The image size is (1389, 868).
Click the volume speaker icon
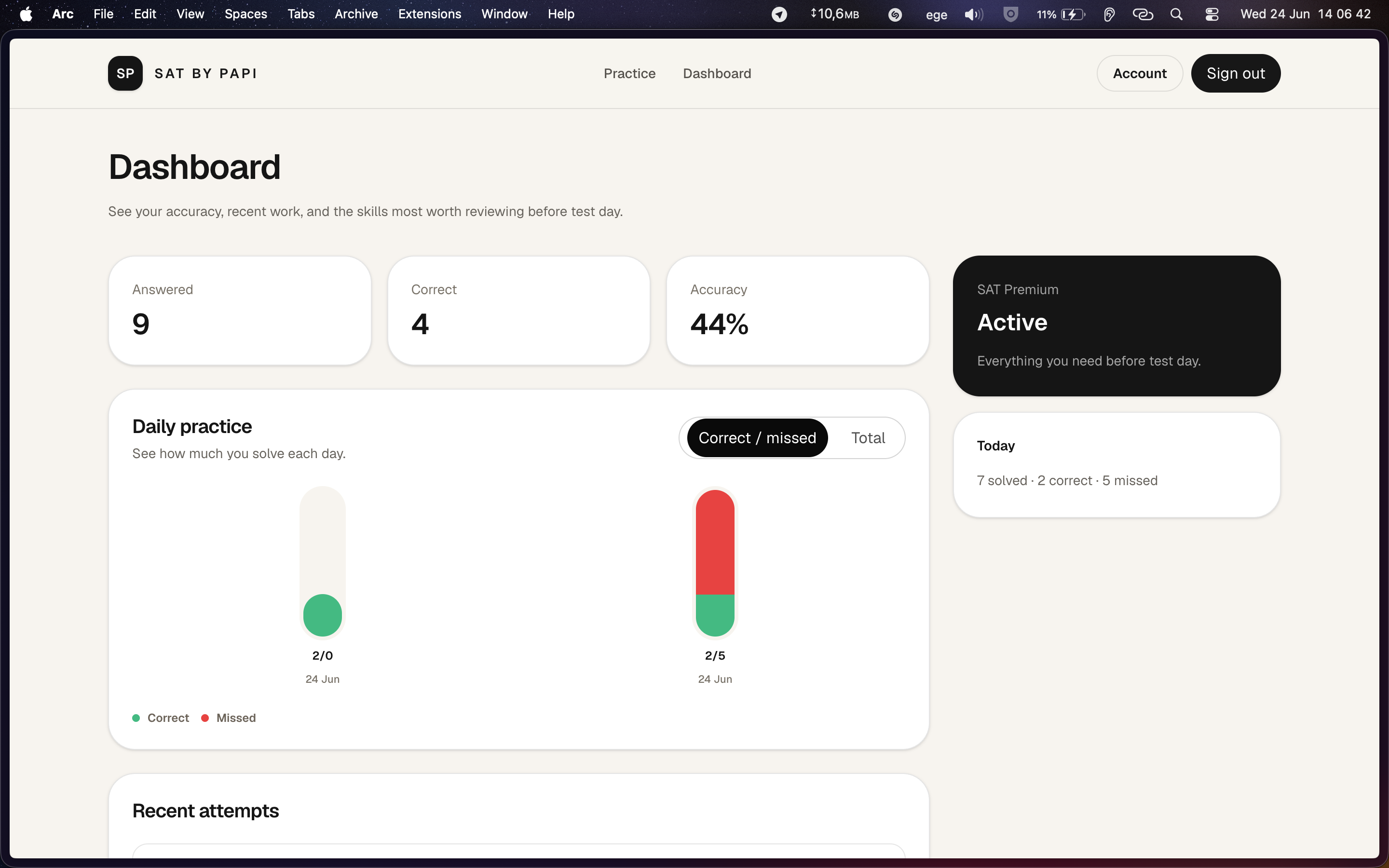[973, 14]
